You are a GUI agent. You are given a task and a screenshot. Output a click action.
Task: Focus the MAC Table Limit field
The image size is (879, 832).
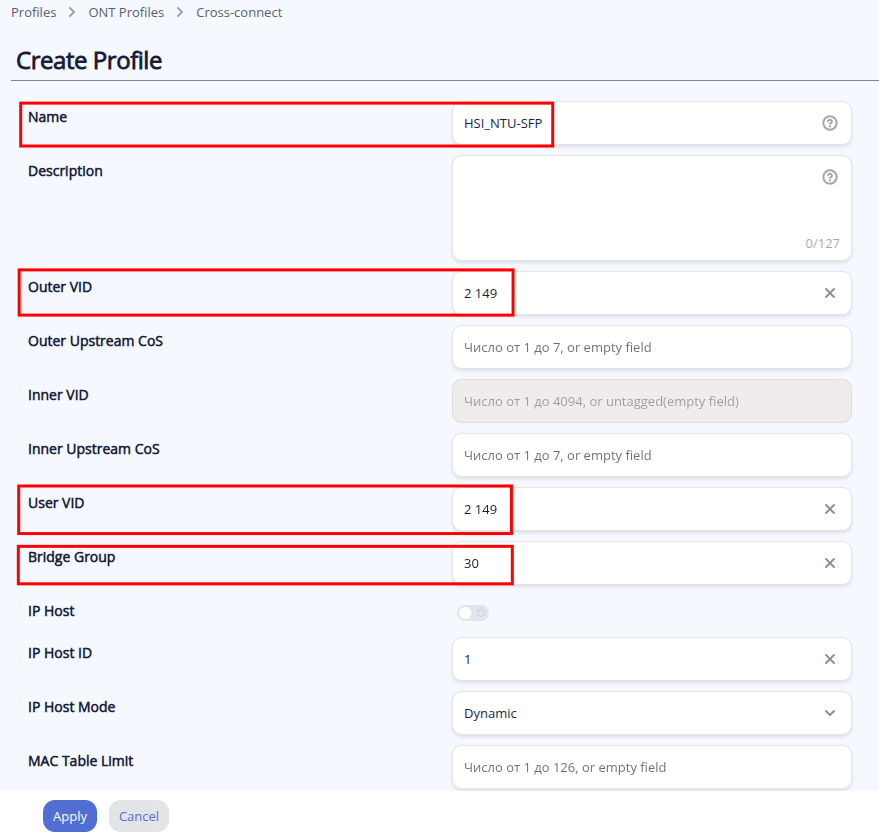[x=650, y=767]
